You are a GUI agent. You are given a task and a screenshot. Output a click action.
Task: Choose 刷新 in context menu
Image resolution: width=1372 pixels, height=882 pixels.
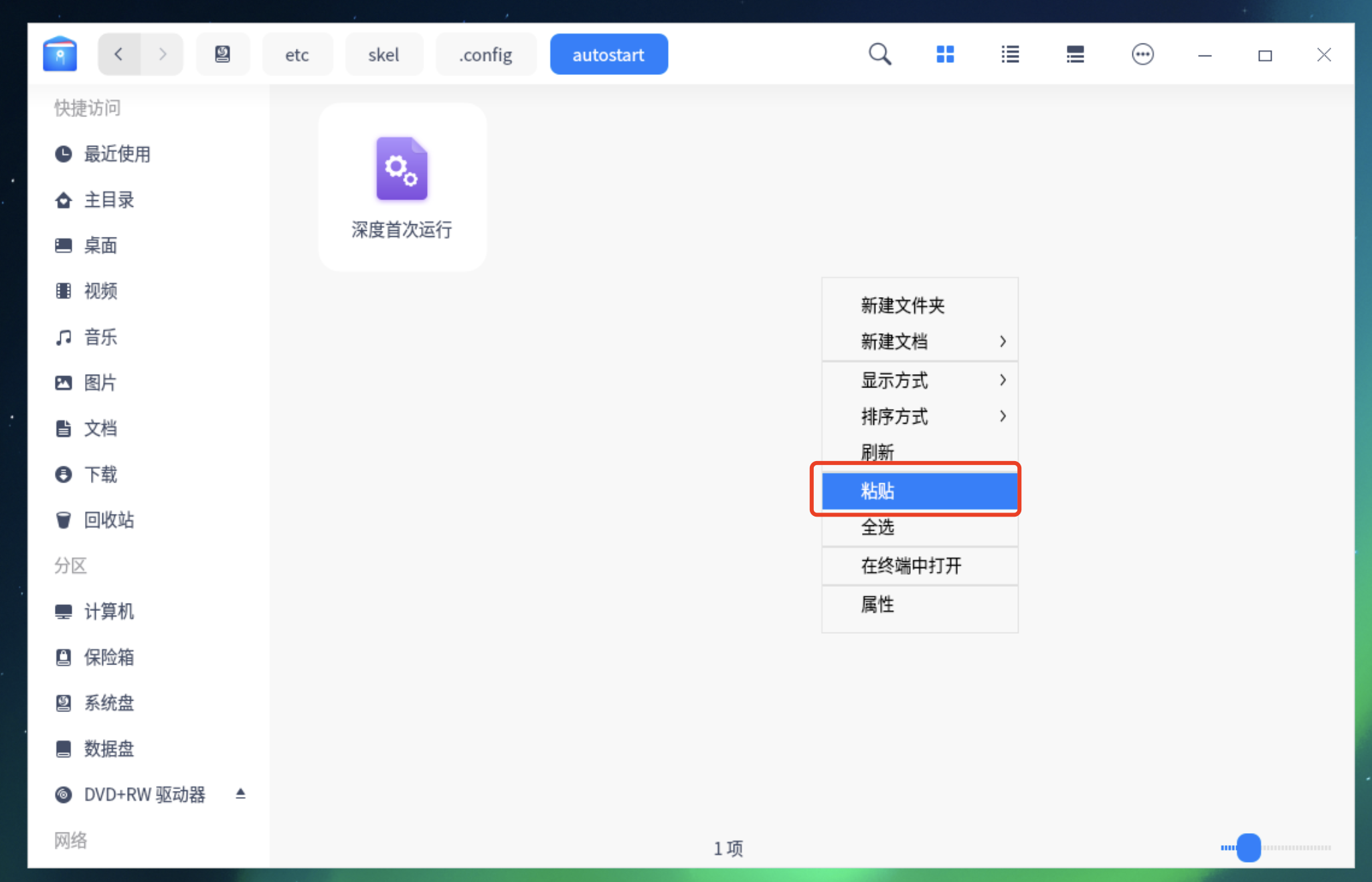920,452
